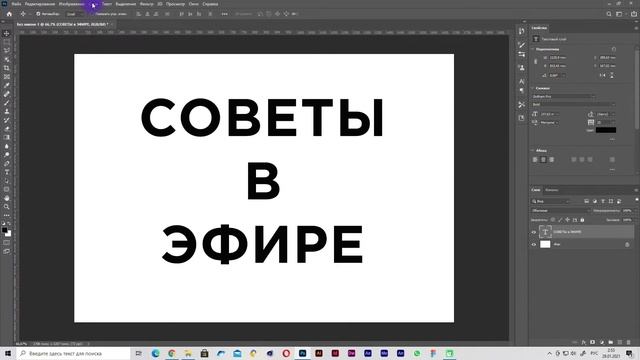
Task: Select the Hand tool
Action: pos(7,198)
